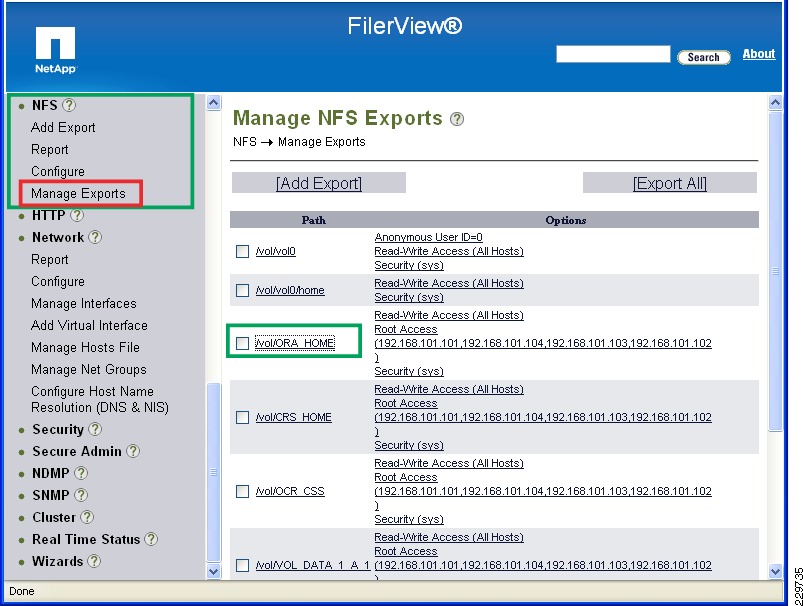Expand the SNMP menu section

[51, 495]
